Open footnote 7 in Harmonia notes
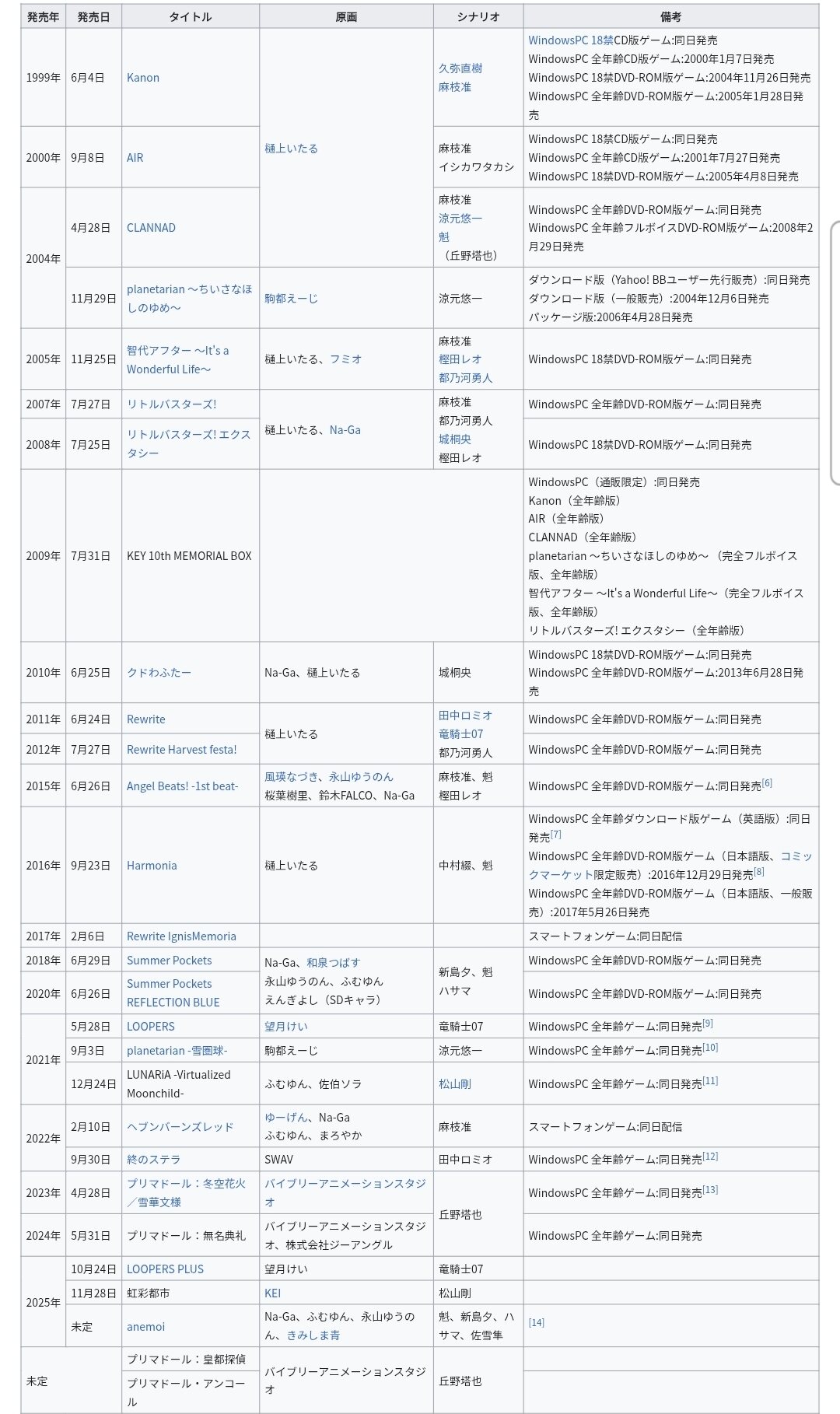The image size is (840, 1414). [x=556, y=835]
